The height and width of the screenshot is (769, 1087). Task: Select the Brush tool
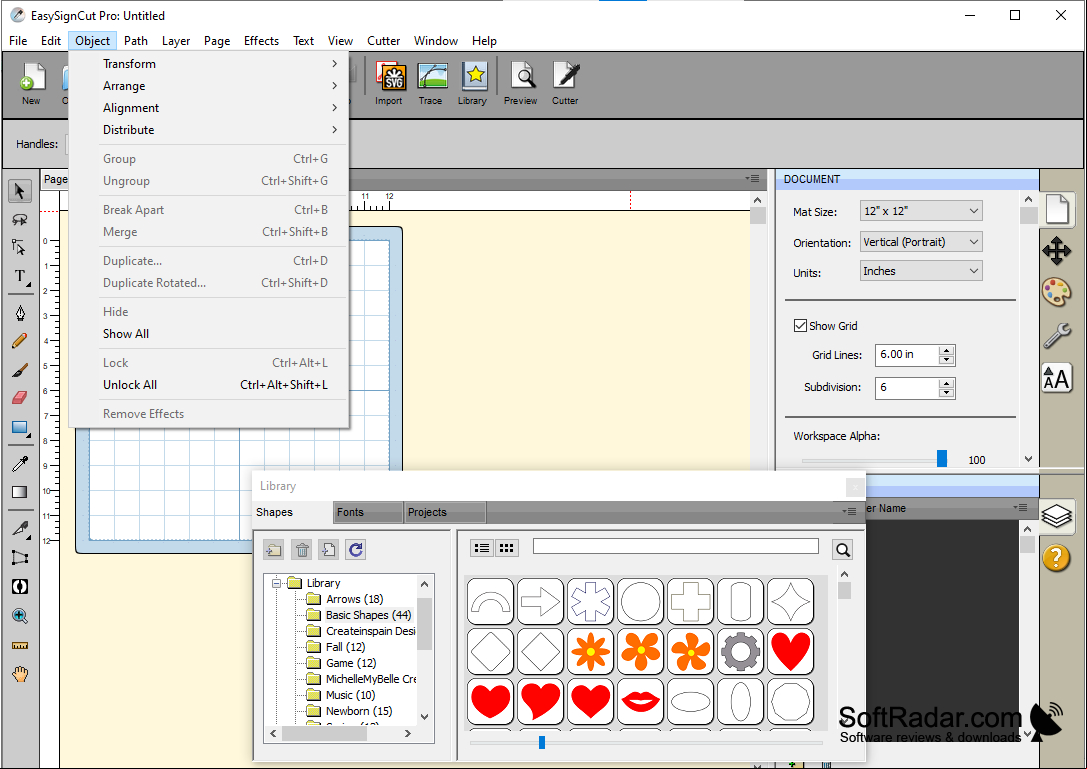19,370
